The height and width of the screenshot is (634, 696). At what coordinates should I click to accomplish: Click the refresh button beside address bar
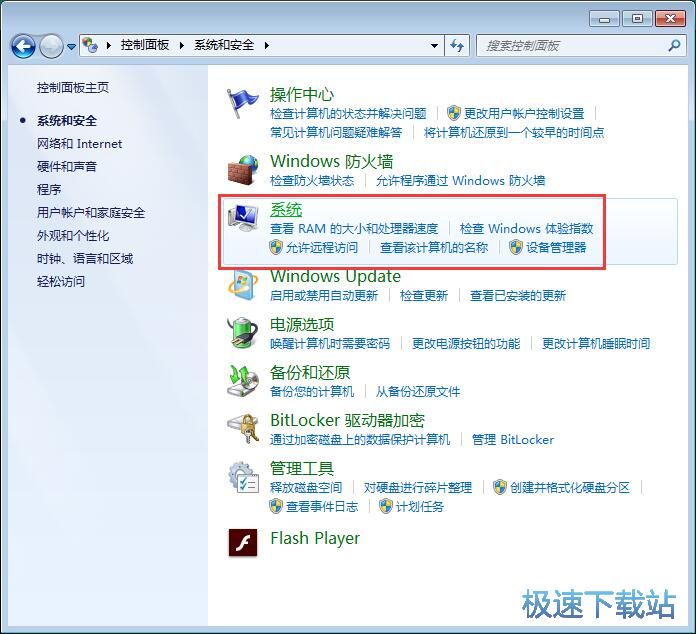point(457,45)
